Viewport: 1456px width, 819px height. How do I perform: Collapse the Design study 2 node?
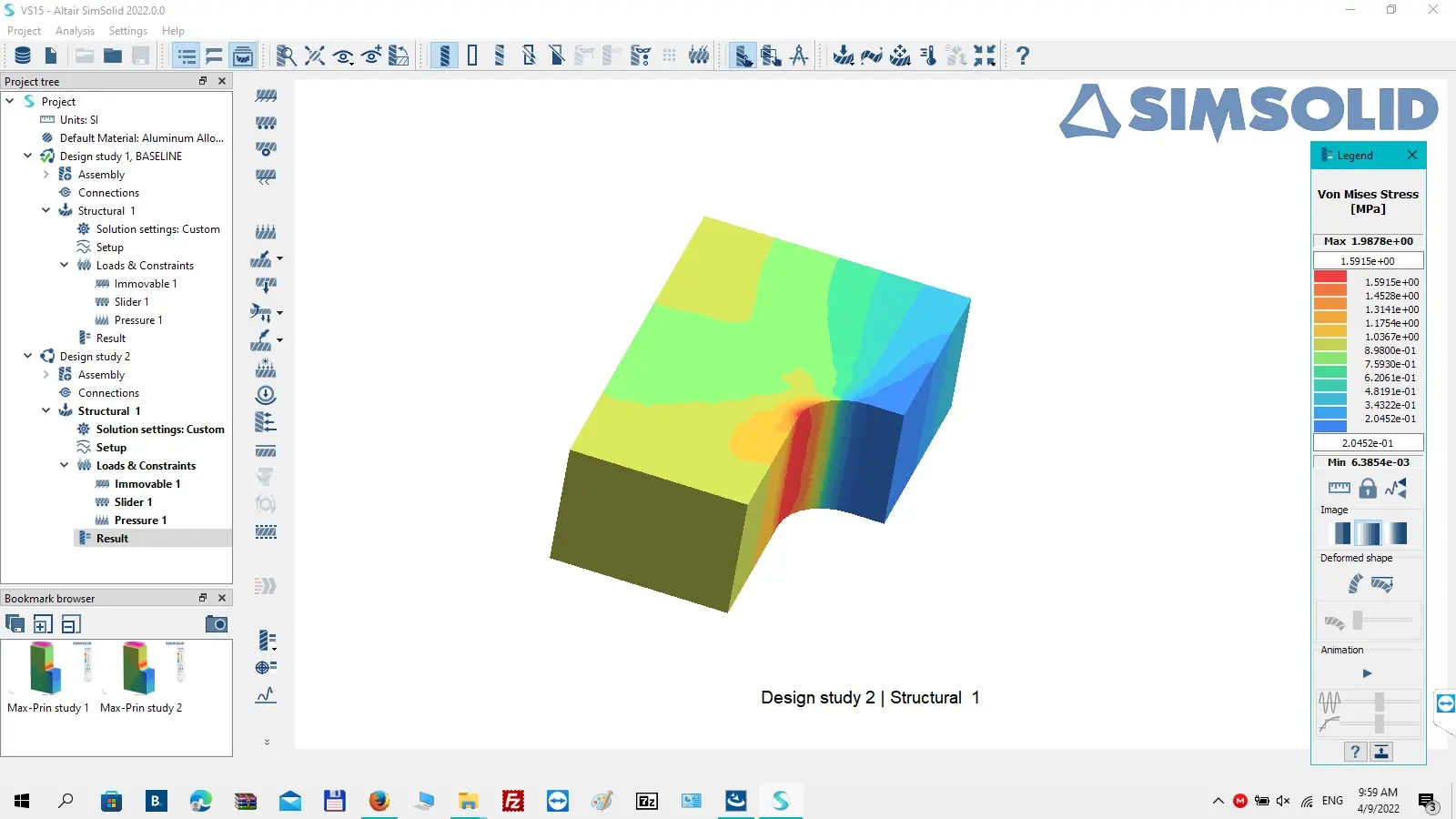(28, 356)
